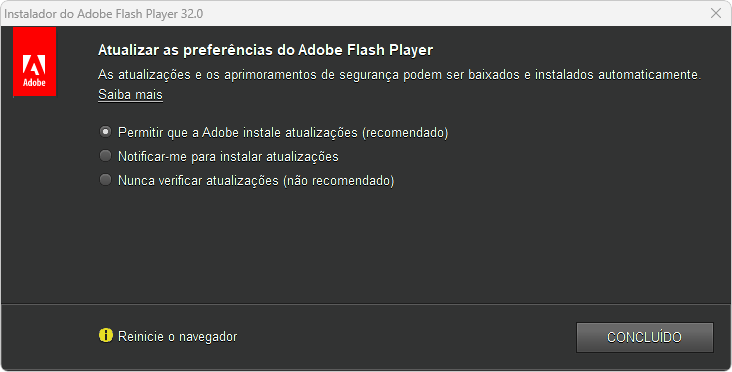
Task: Click the stylized A glyph in the Adobe logo
Action: click(x=35, y=65)
